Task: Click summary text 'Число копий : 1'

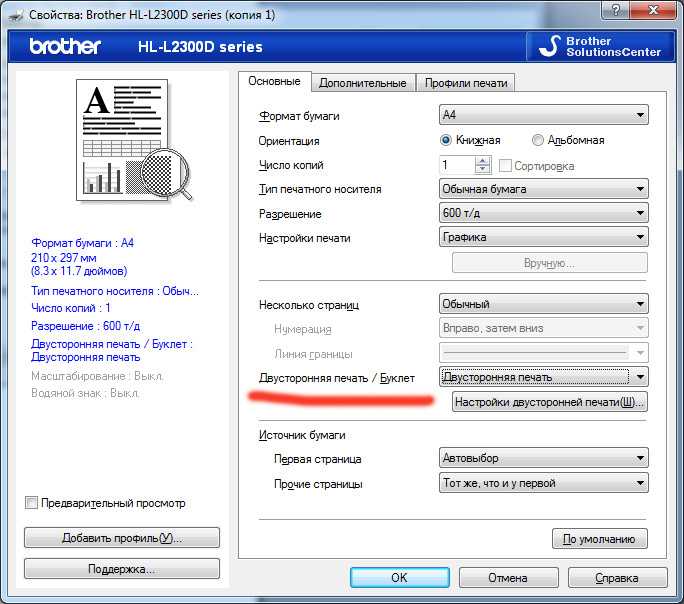Action: pos(71,308)
